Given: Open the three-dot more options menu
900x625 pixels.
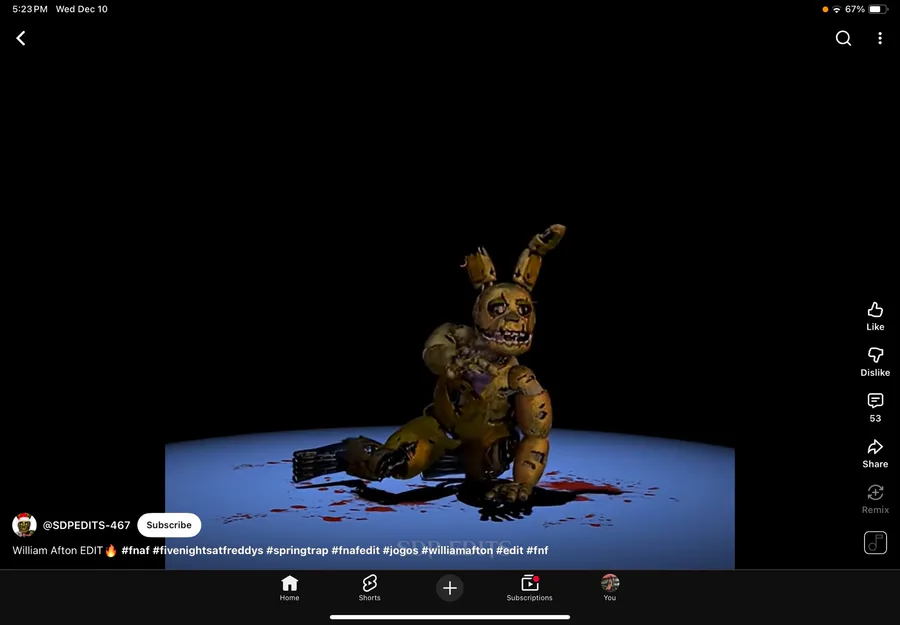Looking at the screenshot, I should tap(880, 38).
